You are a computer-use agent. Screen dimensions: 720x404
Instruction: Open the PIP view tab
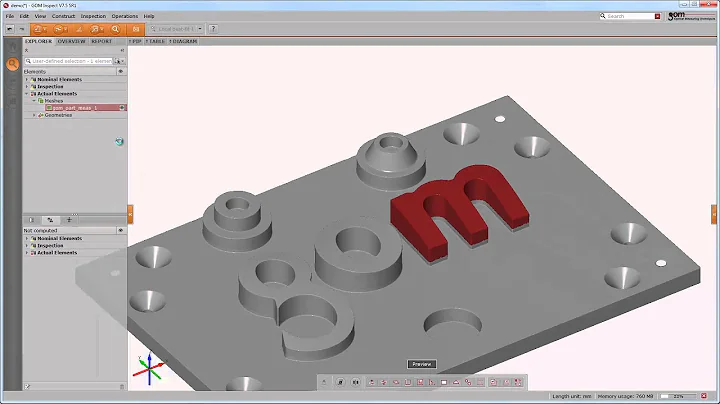[x=135, y=41]
